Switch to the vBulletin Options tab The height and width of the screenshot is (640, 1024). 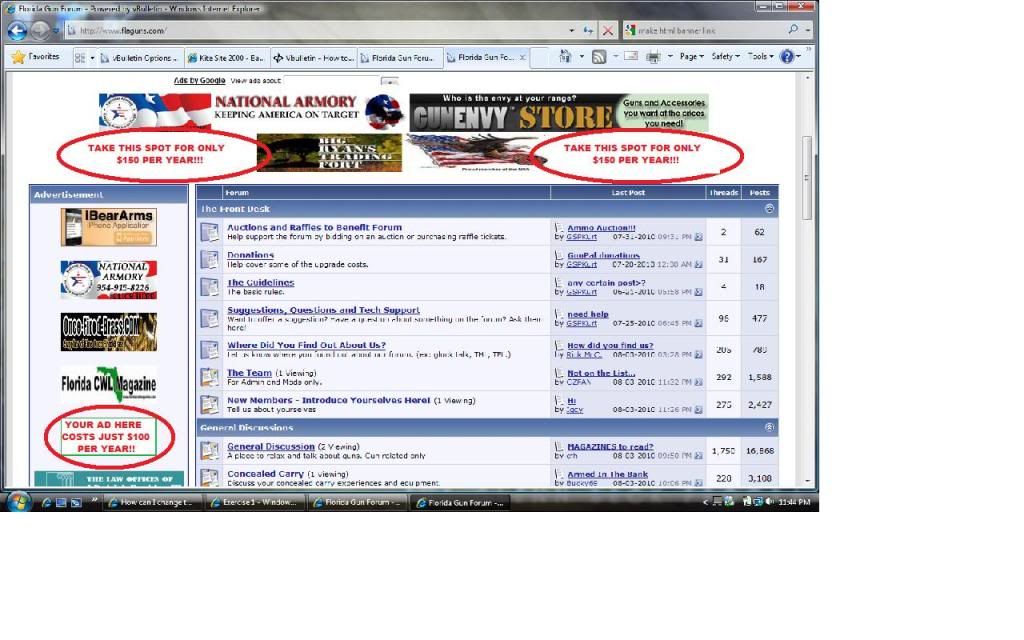point(140,57)
